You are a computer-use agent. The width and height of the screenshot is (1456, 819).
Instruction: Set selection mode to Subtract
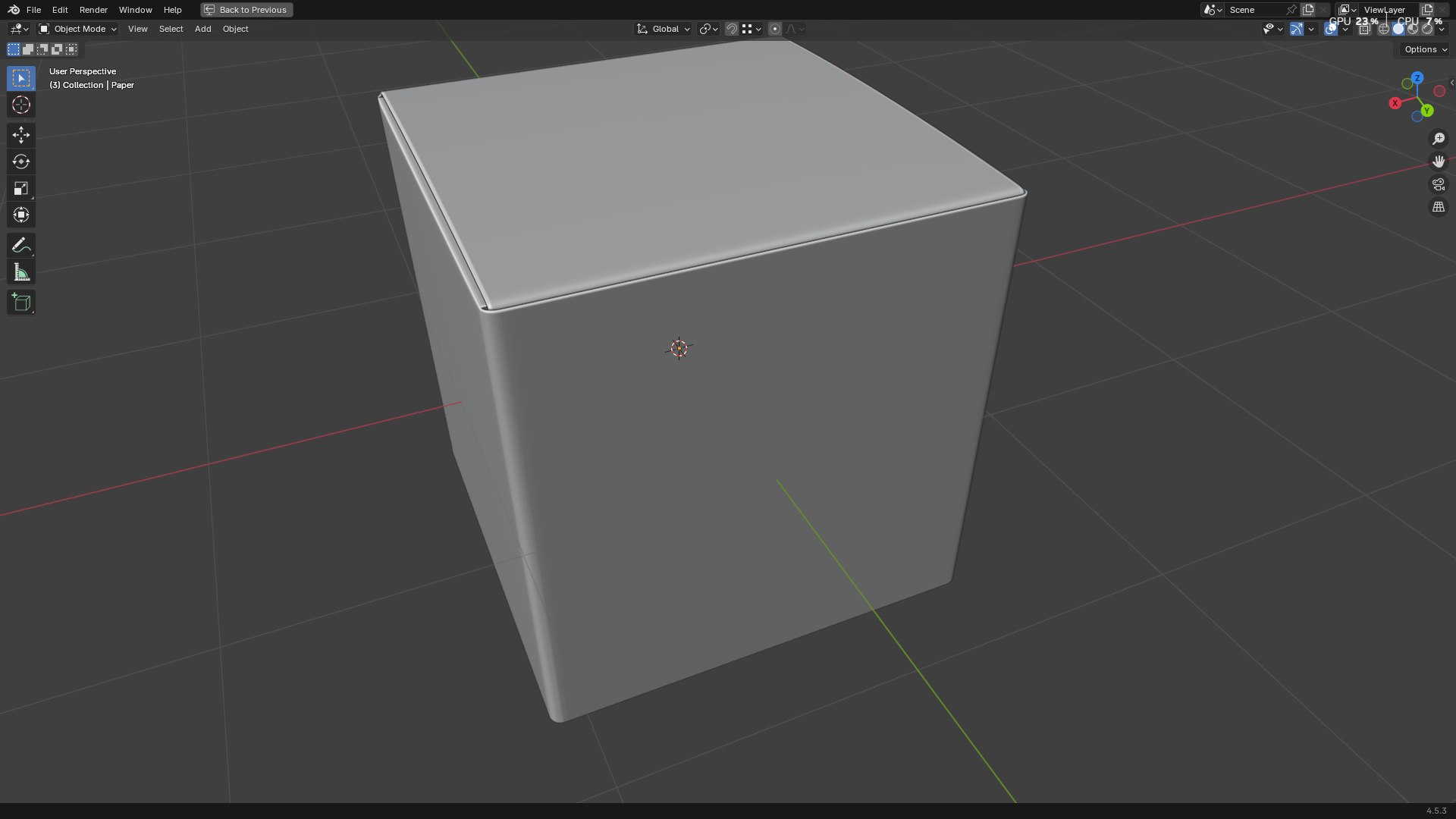(x=42, y=49)
